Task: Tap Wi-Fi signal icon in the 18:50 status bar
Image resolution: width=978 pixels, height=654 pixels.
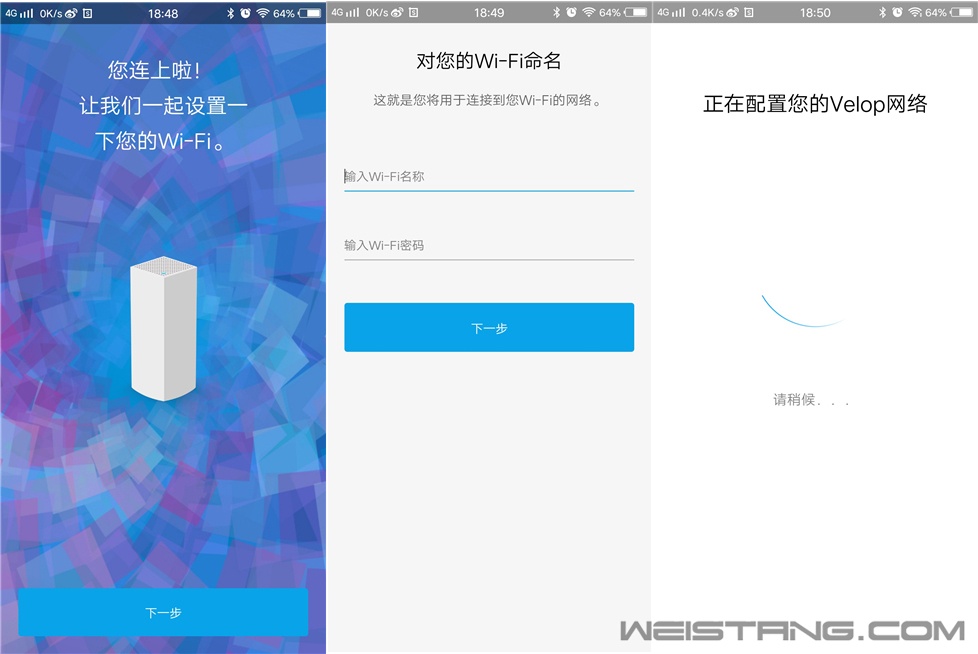Action: (x=914, y=13)
